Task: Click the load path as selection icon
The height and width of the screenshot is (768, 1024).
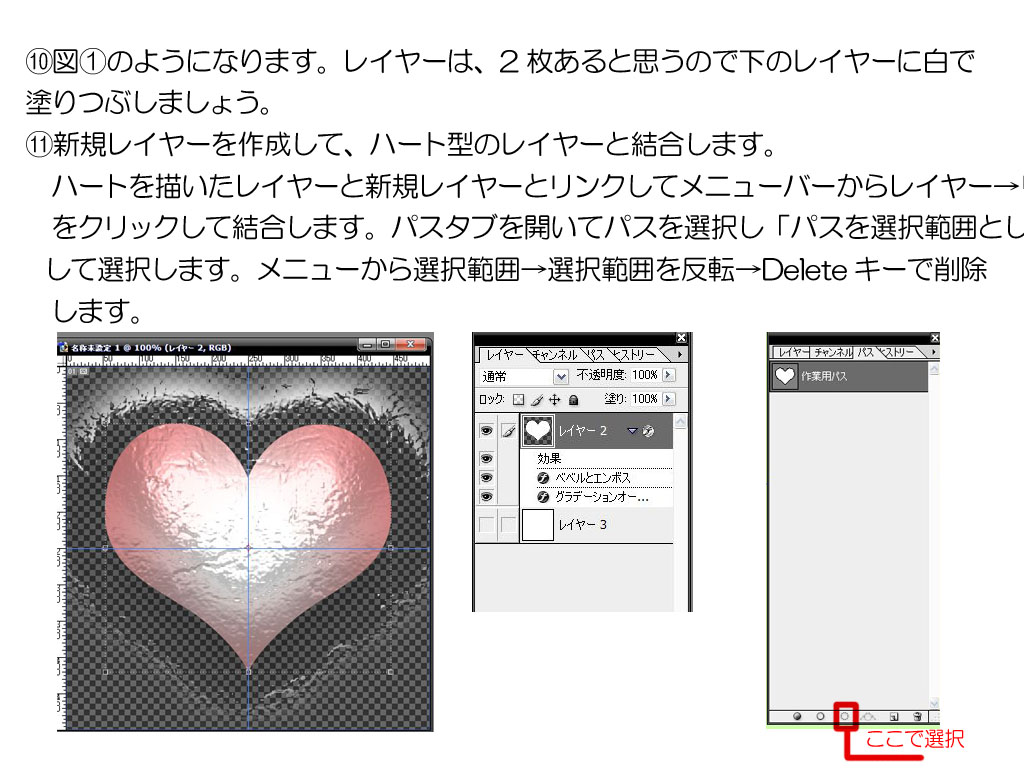Action: pos(846,716)
